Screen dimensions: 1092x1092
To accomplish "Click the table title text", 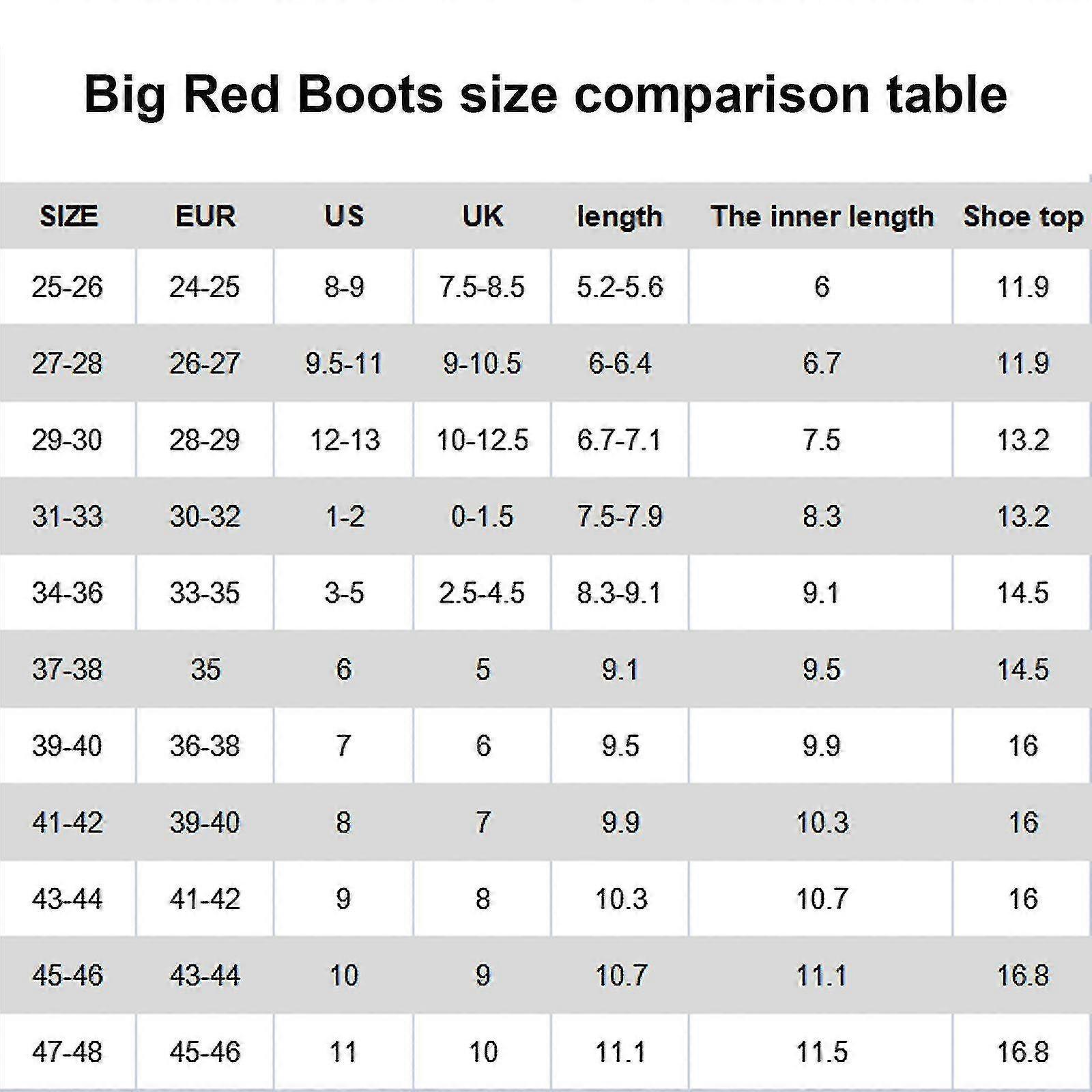I will coord(545,95).
